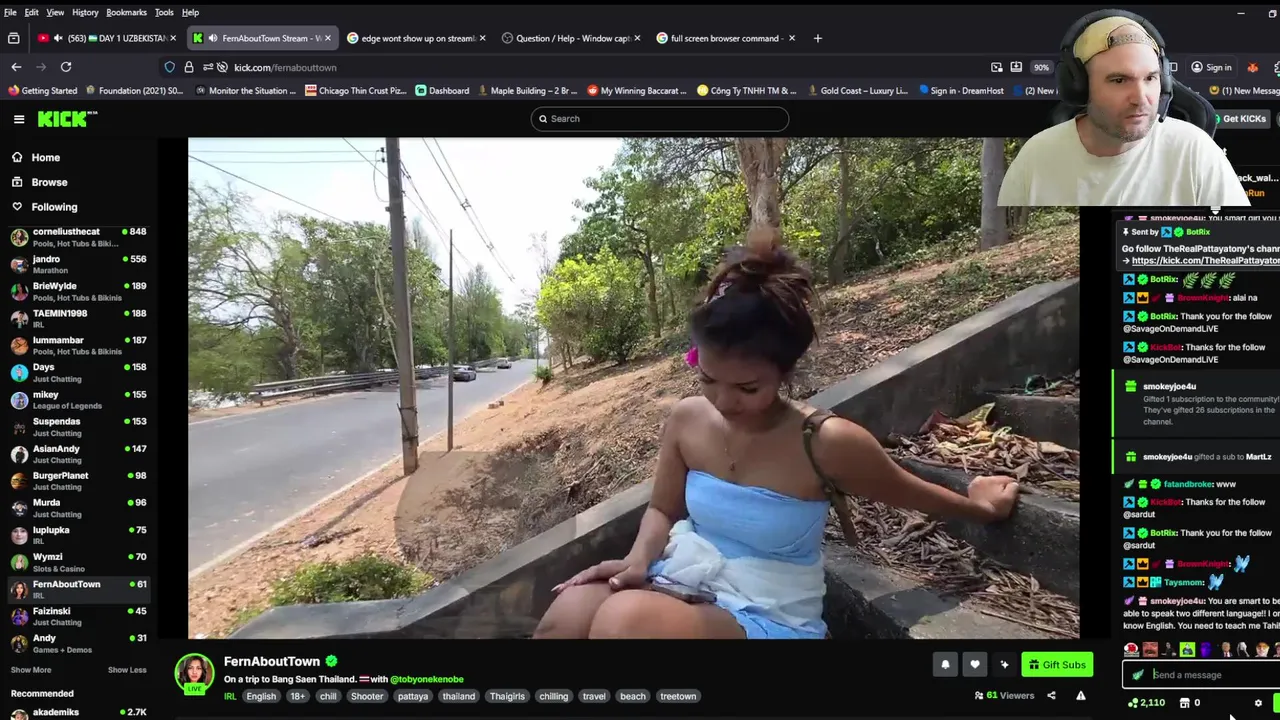Switch to full screen browser command tab

tap(727, 38)
